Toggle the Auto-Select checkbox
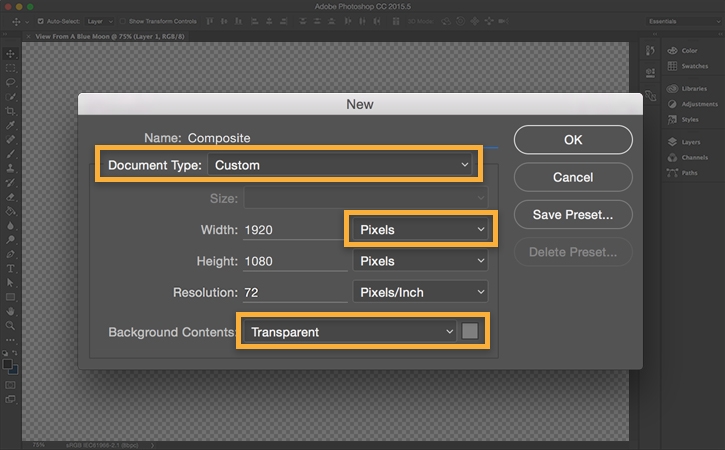The image size is (725, 450). (x=39, y=20)
